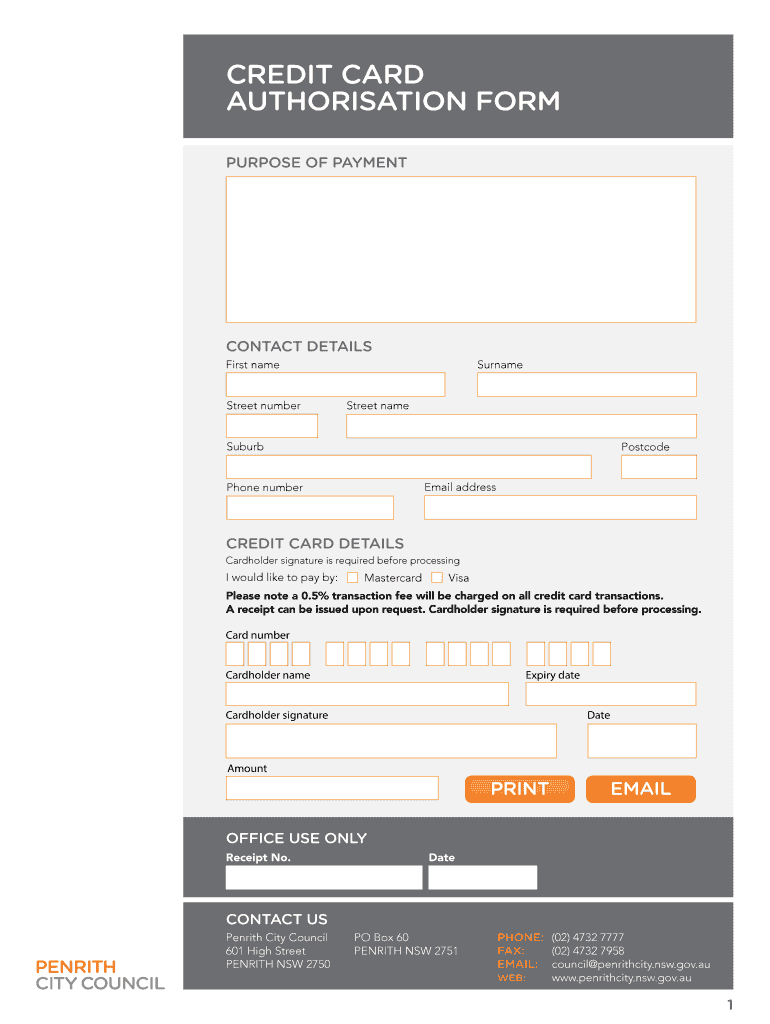Image resolution: width=770 pixels, height=1024 pixels.
Task: Select the Street number field
Action: pyautogui.click(x=272, y=426)
